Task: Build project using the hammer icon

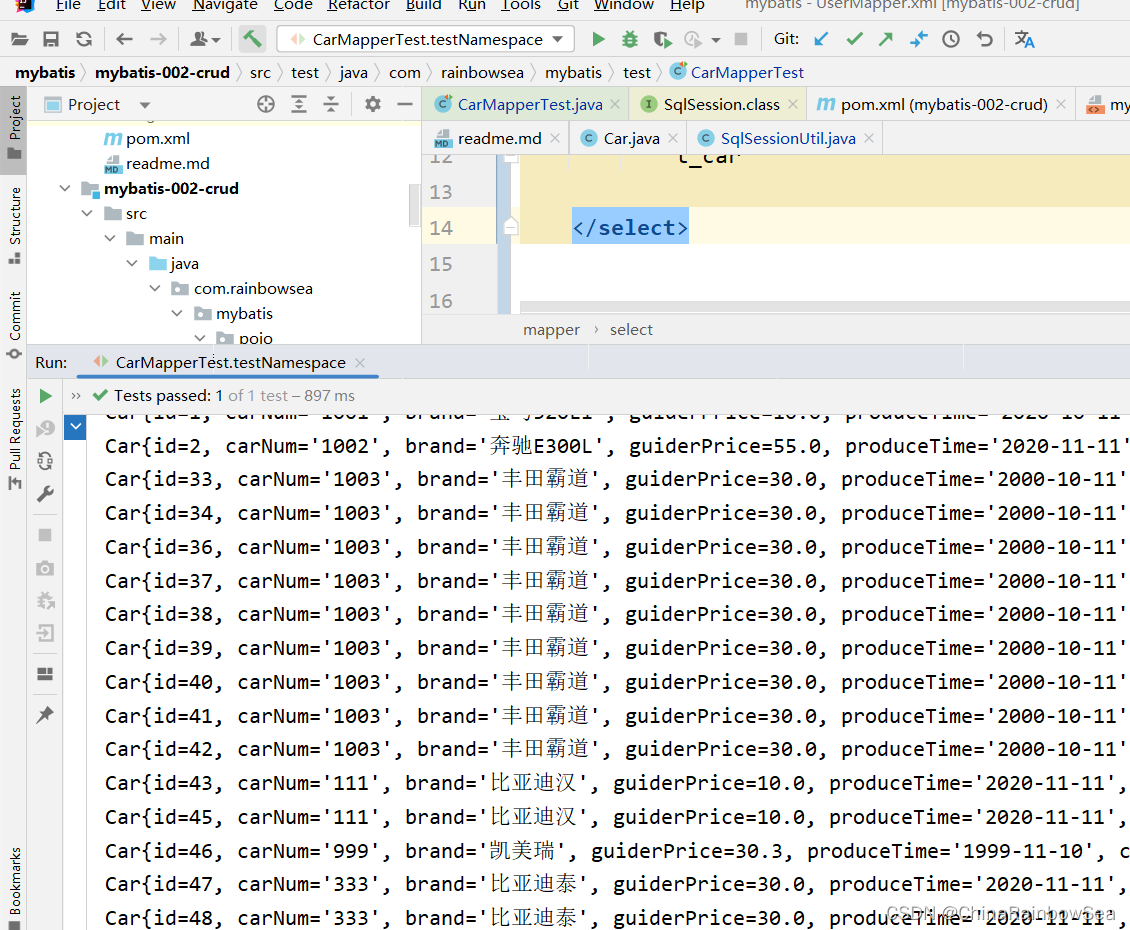Action: pyautogui.click(x=252, y=39)
